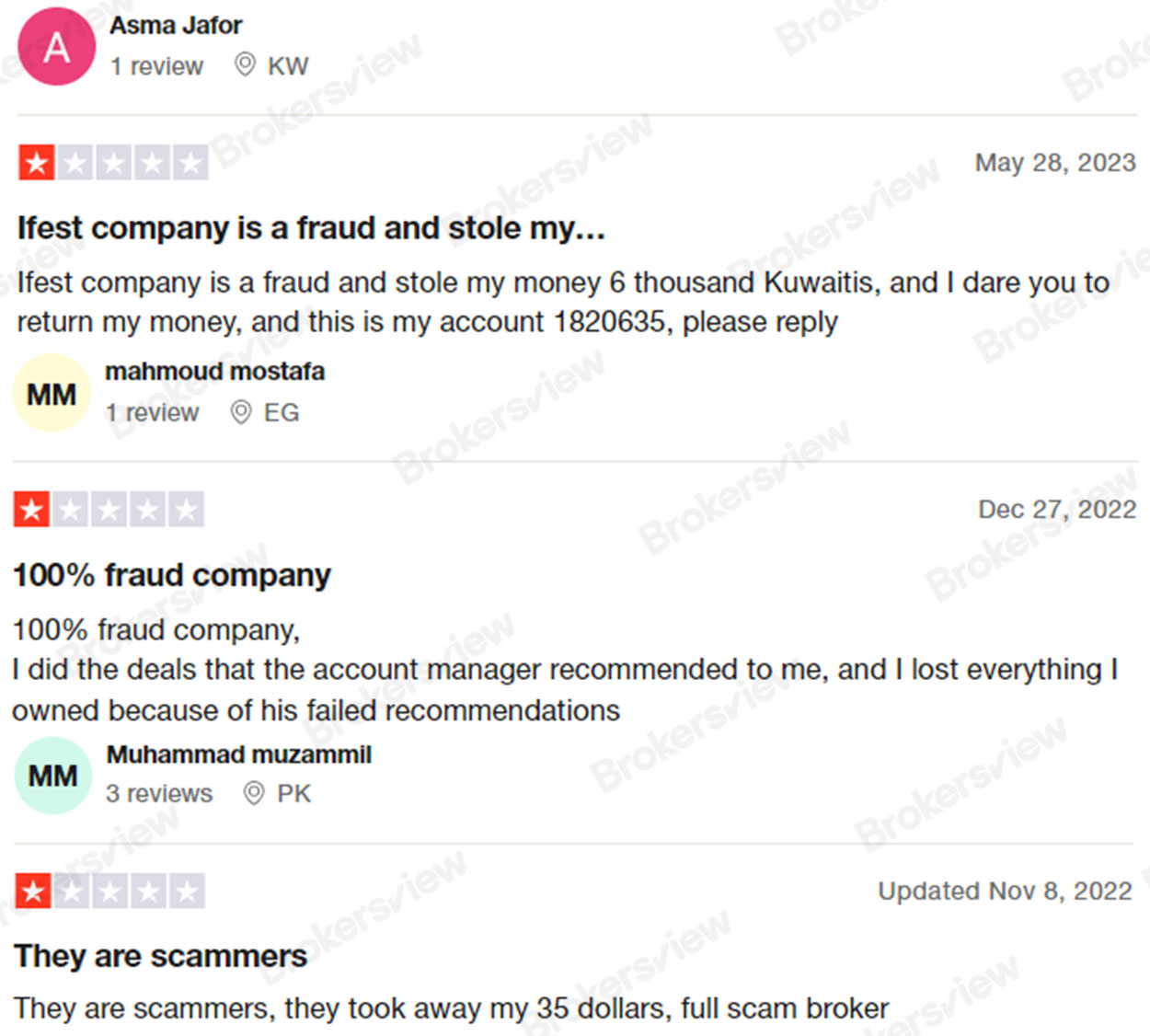
Task: Select the first empty gray star on bottom review
Action: pos(71,891)
